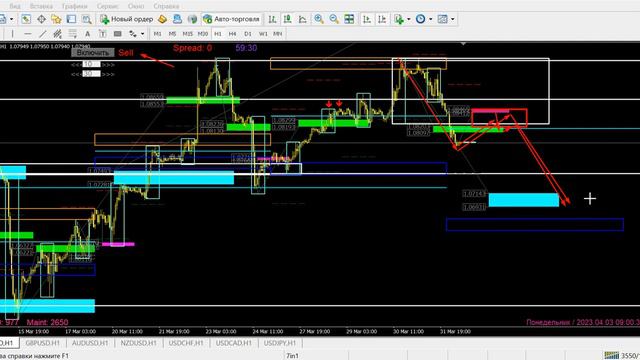Screen dimensions: 640x360
Task: Open the Графики menu
Action: (x=75, y=6)
